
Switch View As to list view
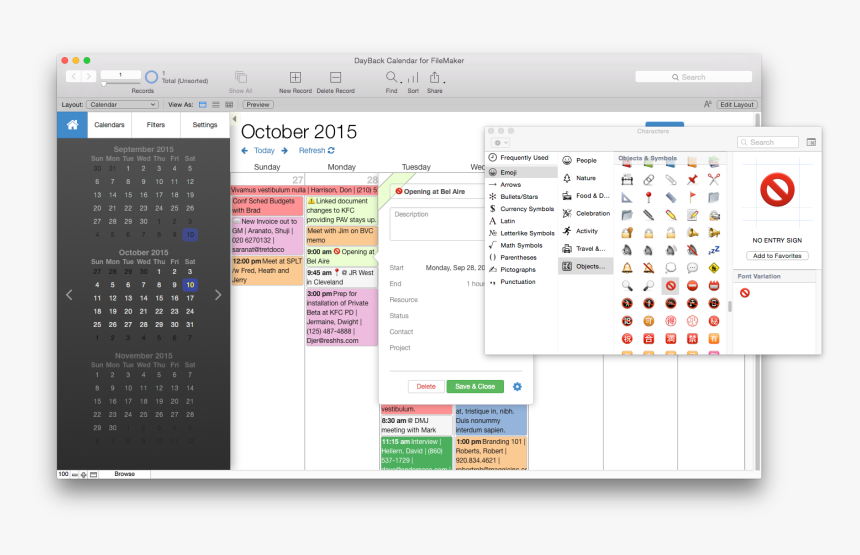pyautogui.click(x=216, y=105)
